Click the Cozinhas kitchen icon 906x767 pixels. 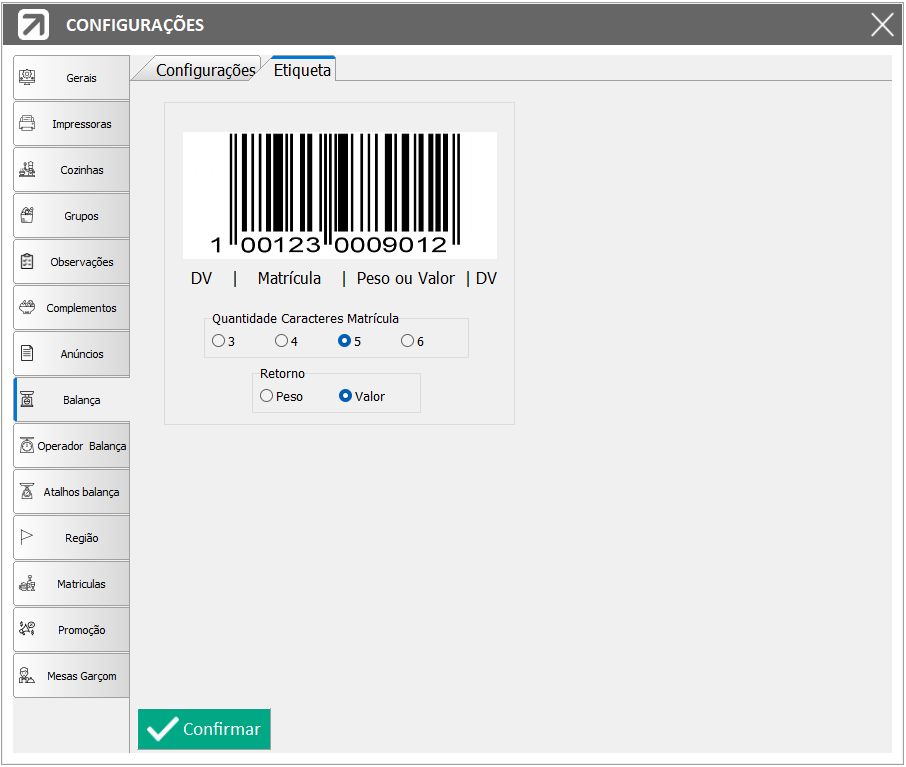coord(27,169)
